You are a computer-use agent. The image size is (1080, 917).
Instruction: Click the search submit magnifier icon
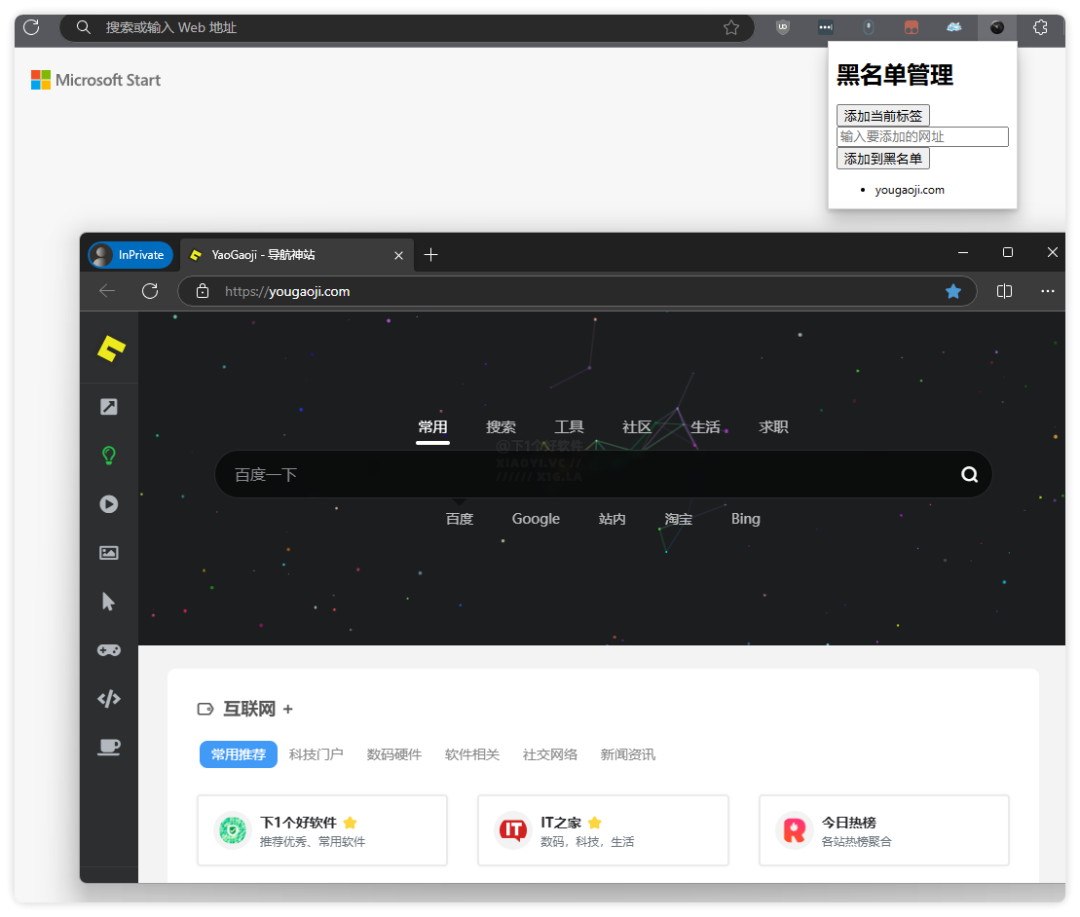pyautogui.click(x=970, y=474)
